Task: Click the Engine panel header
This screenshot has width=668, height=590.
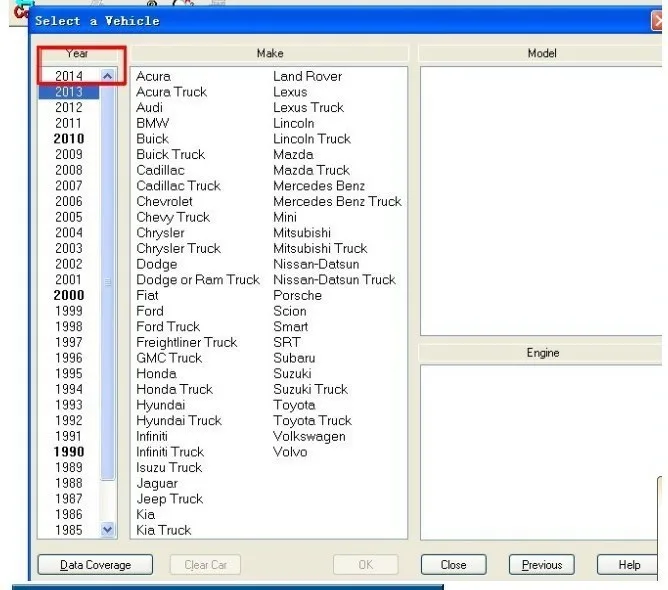Action: click(x=541, y=353)
